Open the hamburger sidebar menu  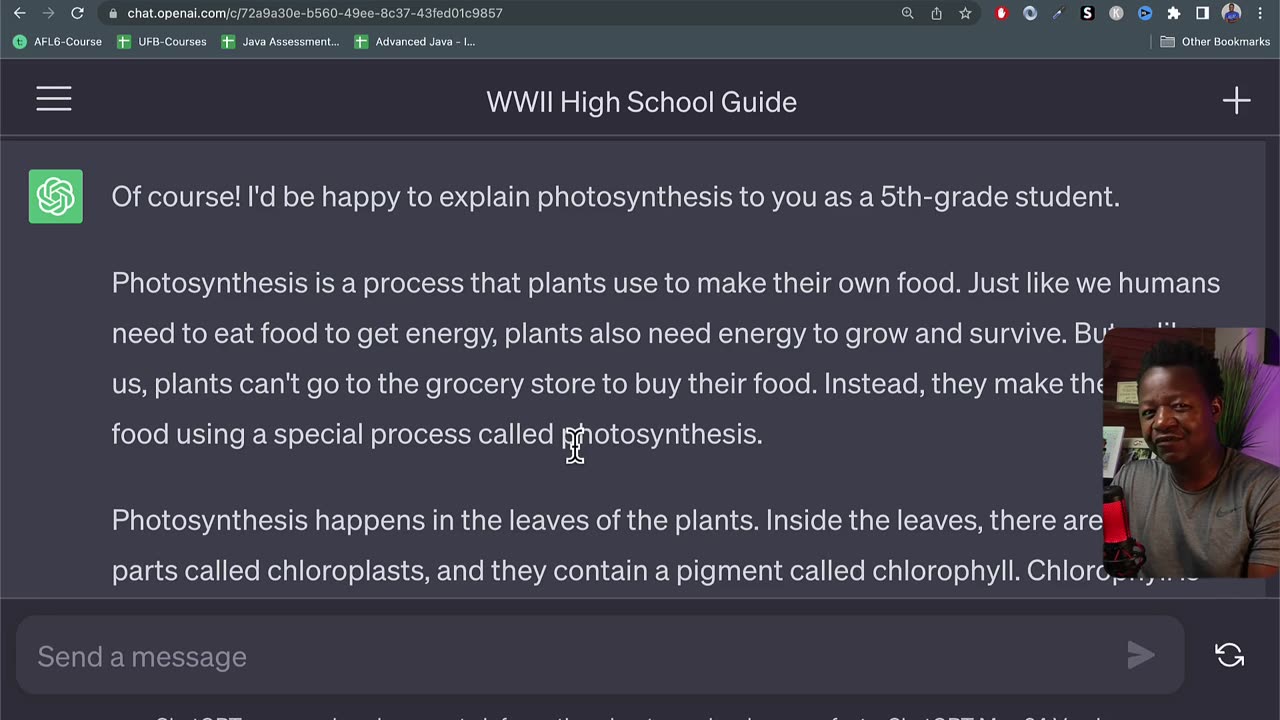(54, 99)
